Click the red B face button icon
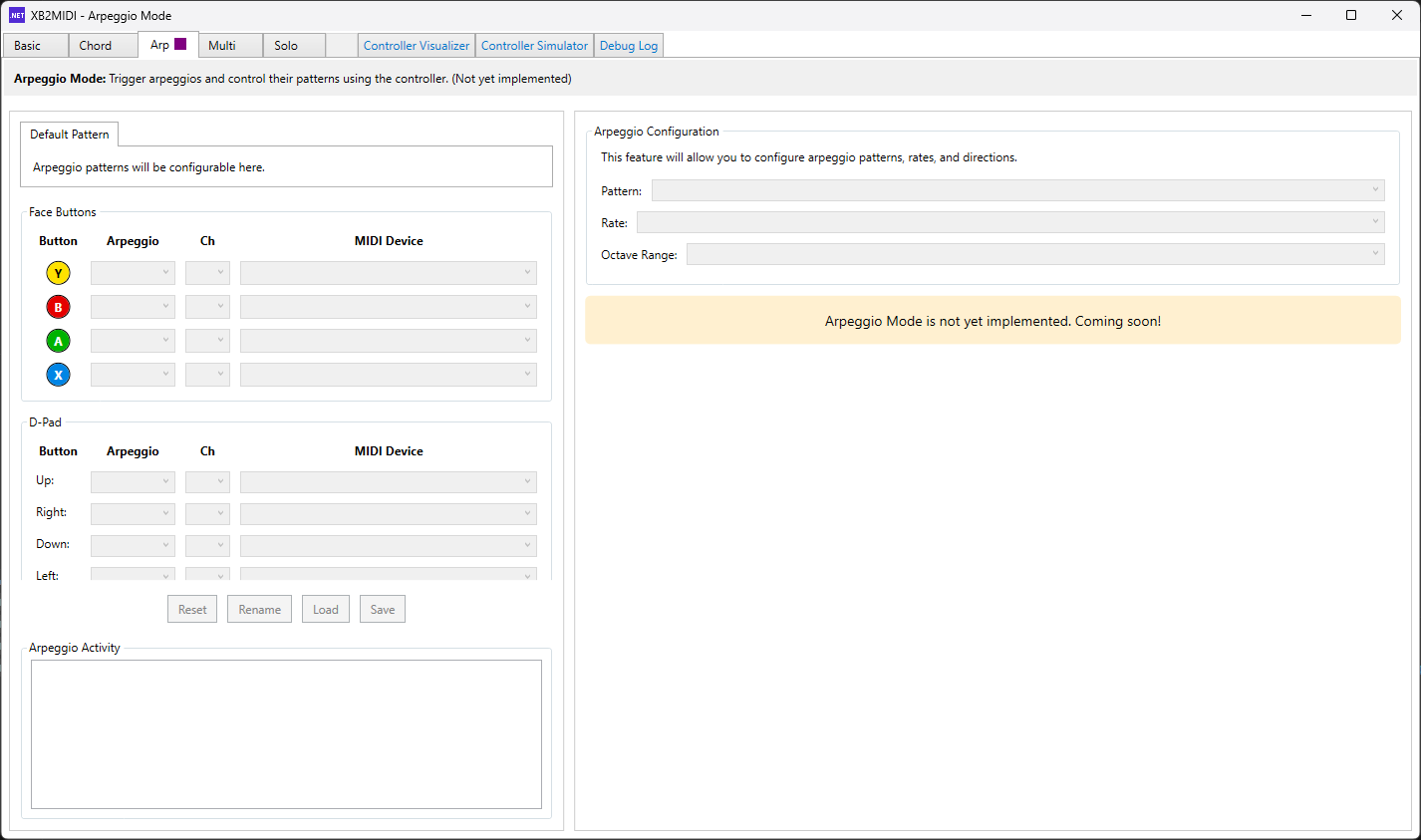This screenshot has width=1421, height=840. [58, 307]
